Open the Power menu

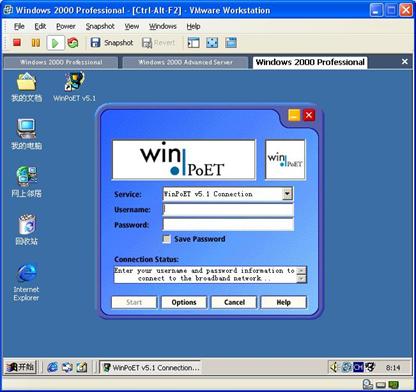click(66, 26)
